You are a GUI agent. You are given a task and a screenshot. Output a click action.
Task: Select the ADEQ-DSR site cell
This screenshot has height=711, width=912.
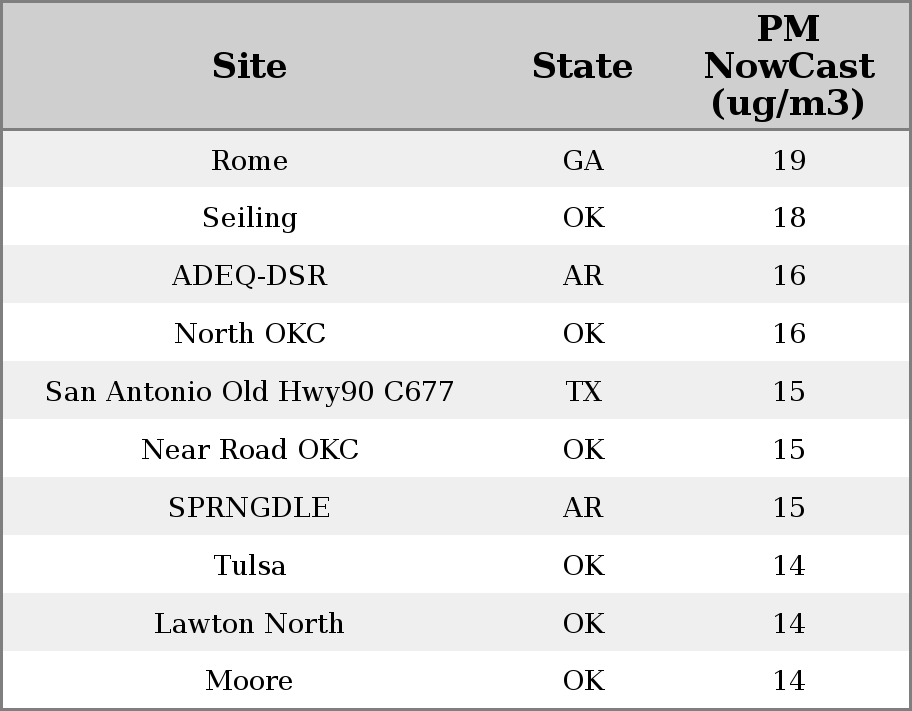click(x=249, y=275)
